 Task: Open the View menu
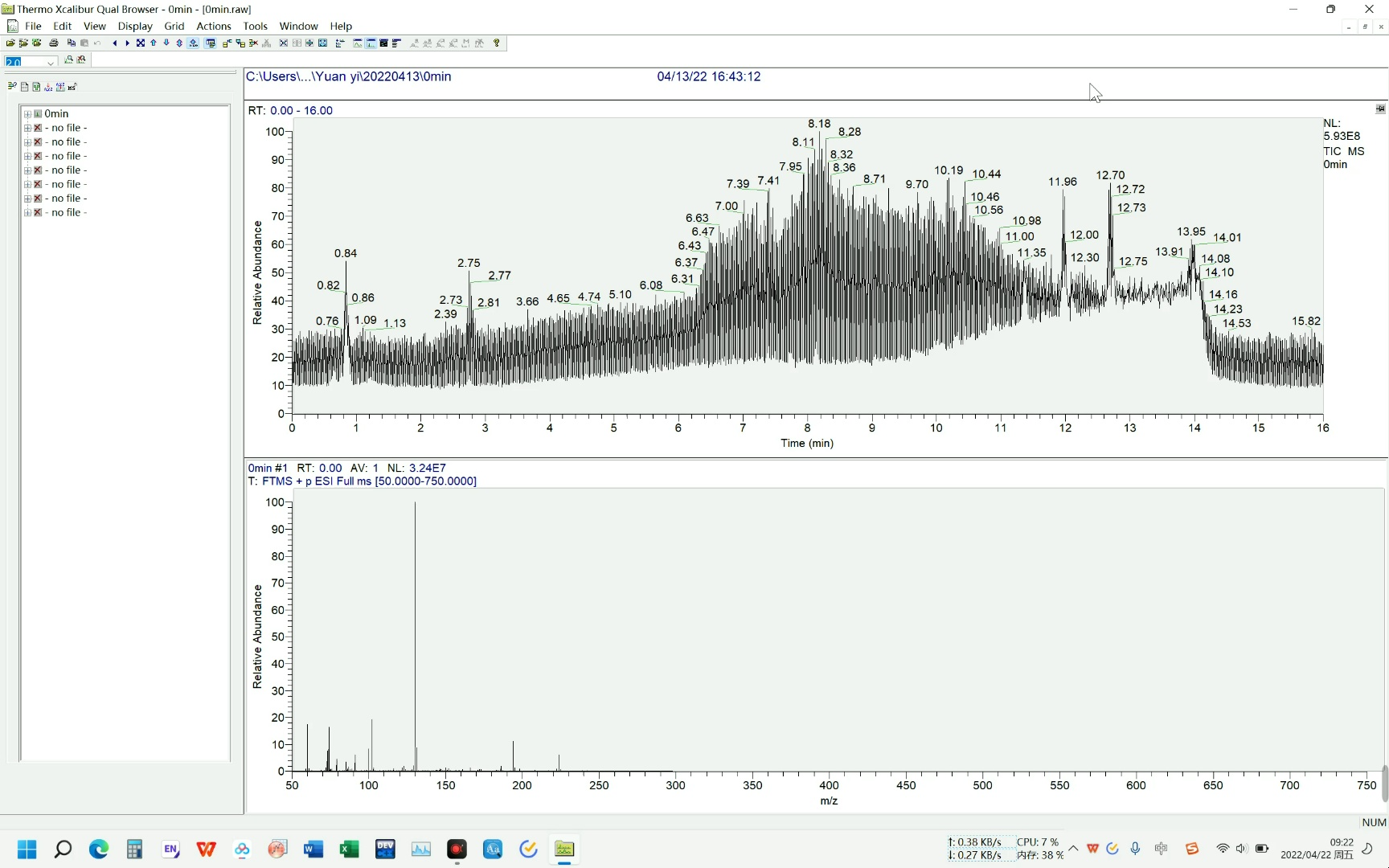pos(95,26)
